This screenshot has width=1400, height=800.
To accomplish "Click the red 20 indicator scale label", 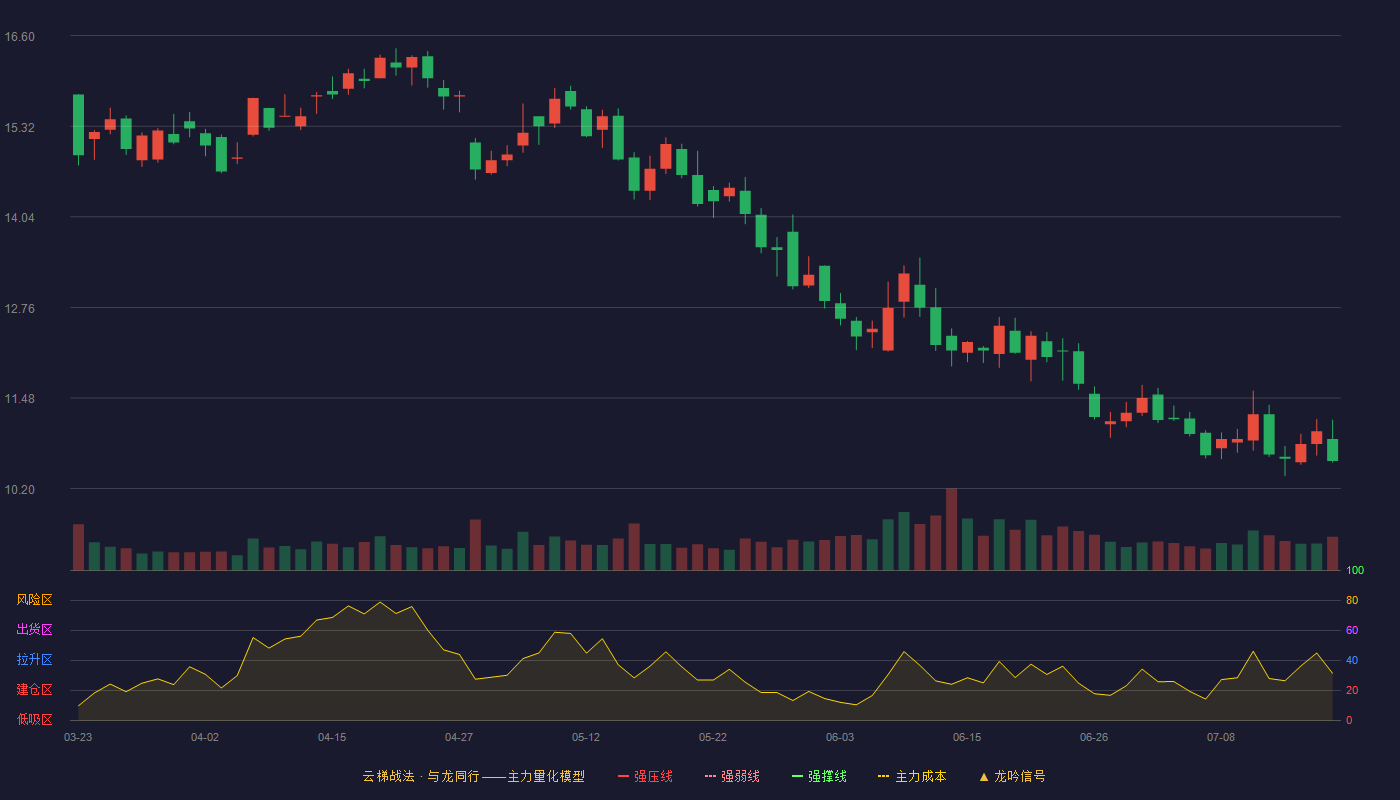I will point(1352,690).
